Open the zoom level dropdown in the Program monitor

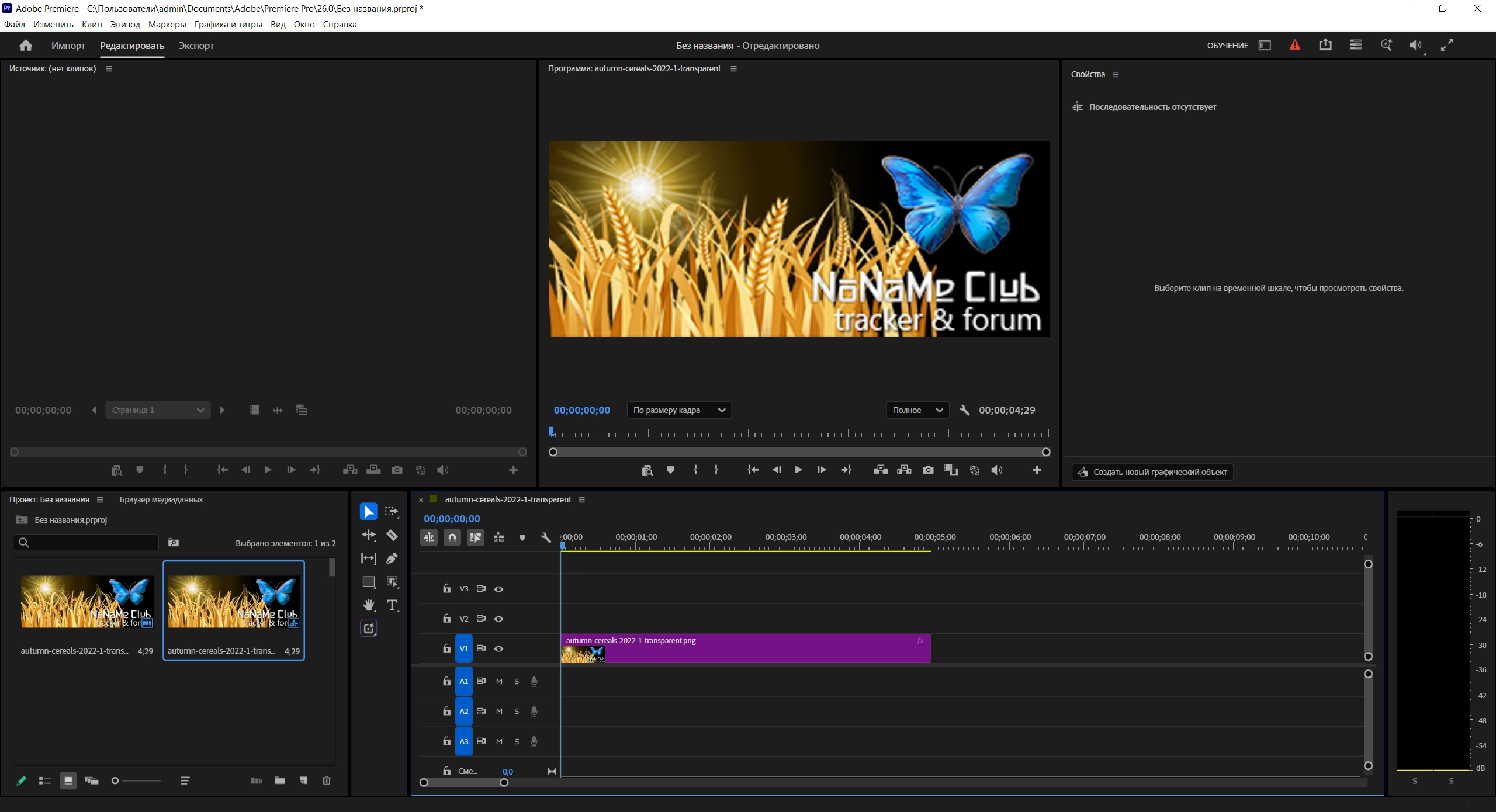pos(679,410)
